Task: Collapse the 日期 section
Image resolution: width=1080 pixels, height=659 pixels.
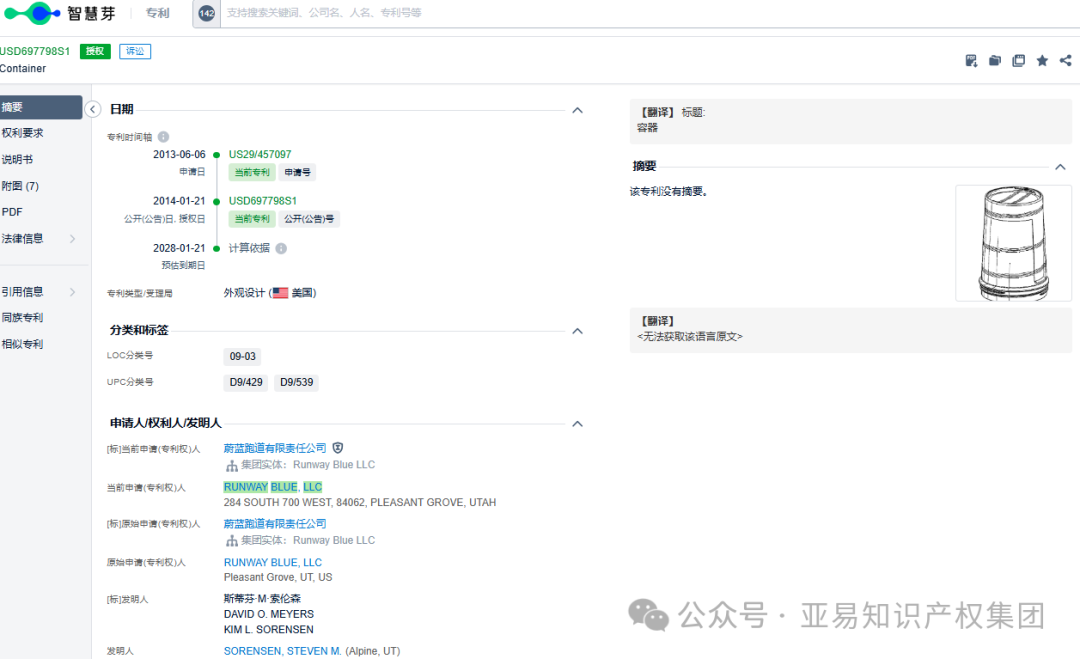Action: (x=577, y=110)
